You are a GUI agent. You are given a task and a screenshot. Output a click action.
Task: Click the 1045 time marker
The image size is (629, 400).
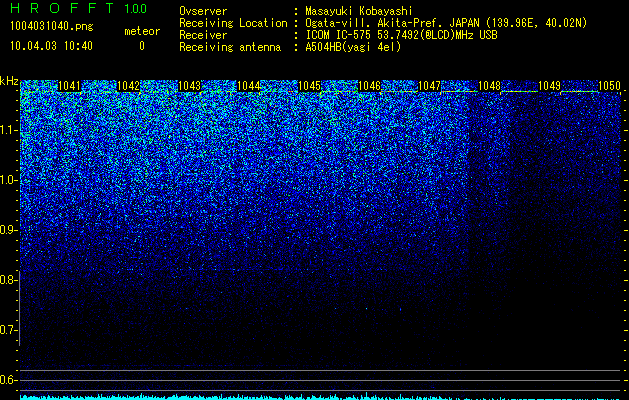tap(309, 86)
